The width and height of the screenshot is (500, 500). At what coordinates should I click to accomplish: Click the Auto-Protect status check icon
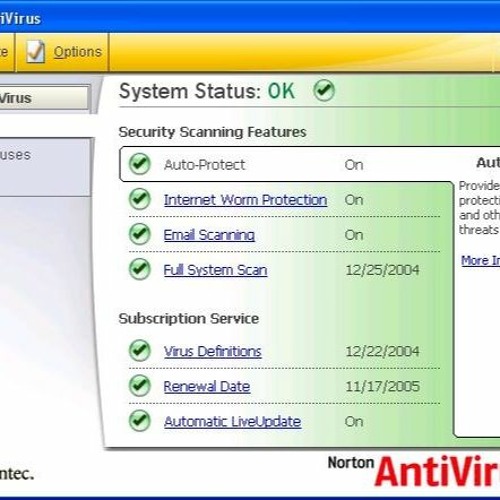[140, 164]
